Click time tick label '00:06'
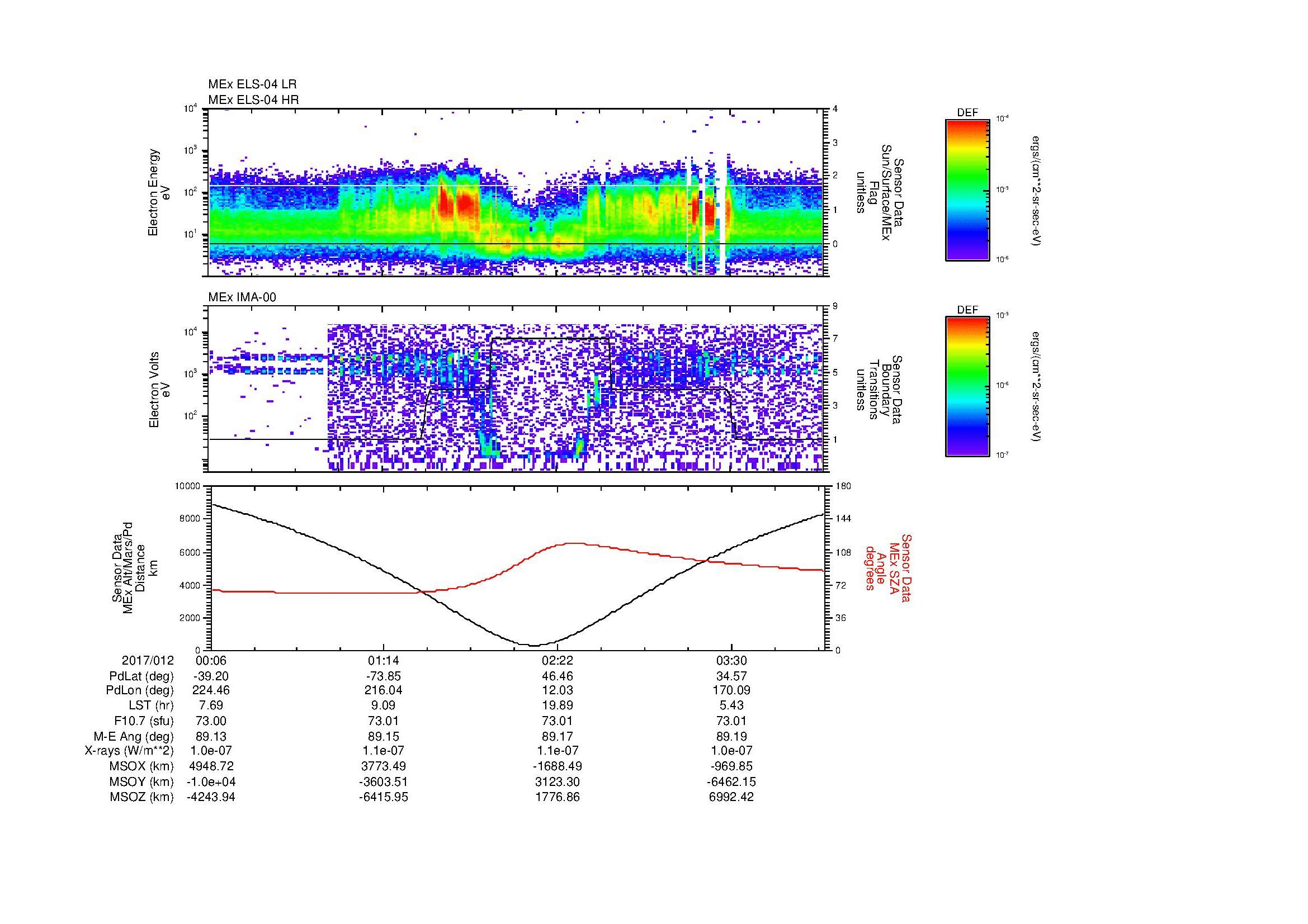1308x924 pixels. point(211,660)
